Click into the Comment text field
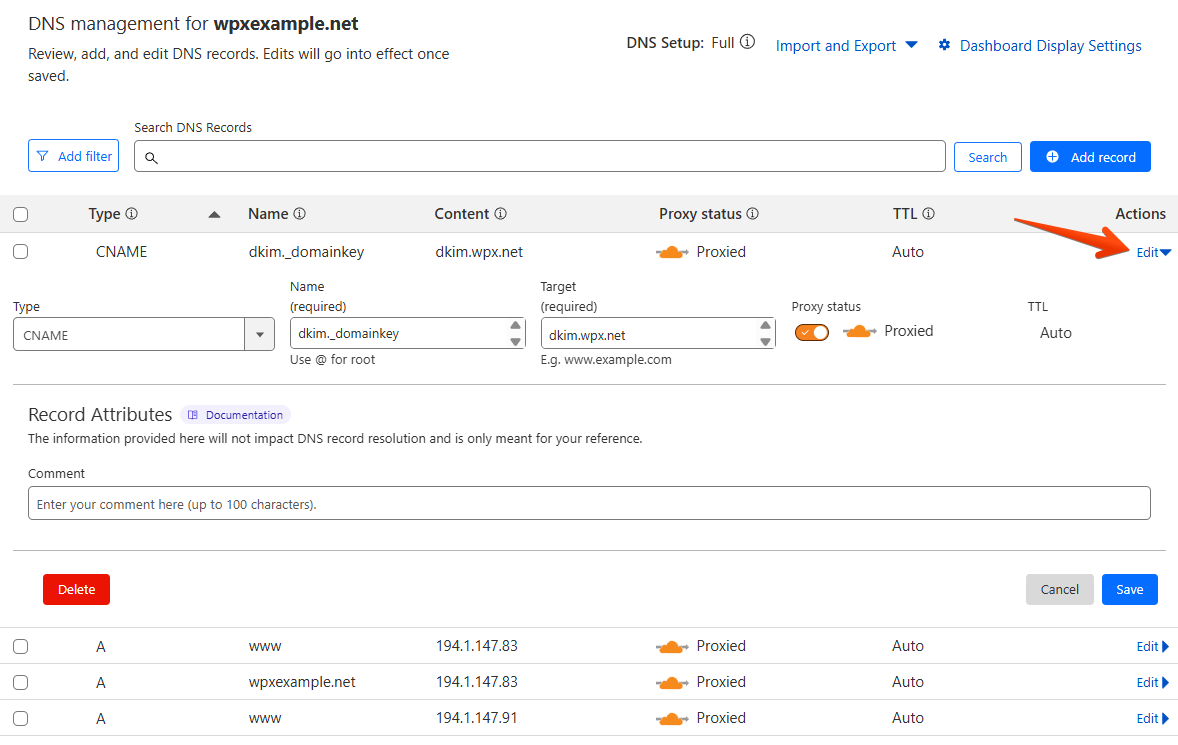 pos(589,504)
